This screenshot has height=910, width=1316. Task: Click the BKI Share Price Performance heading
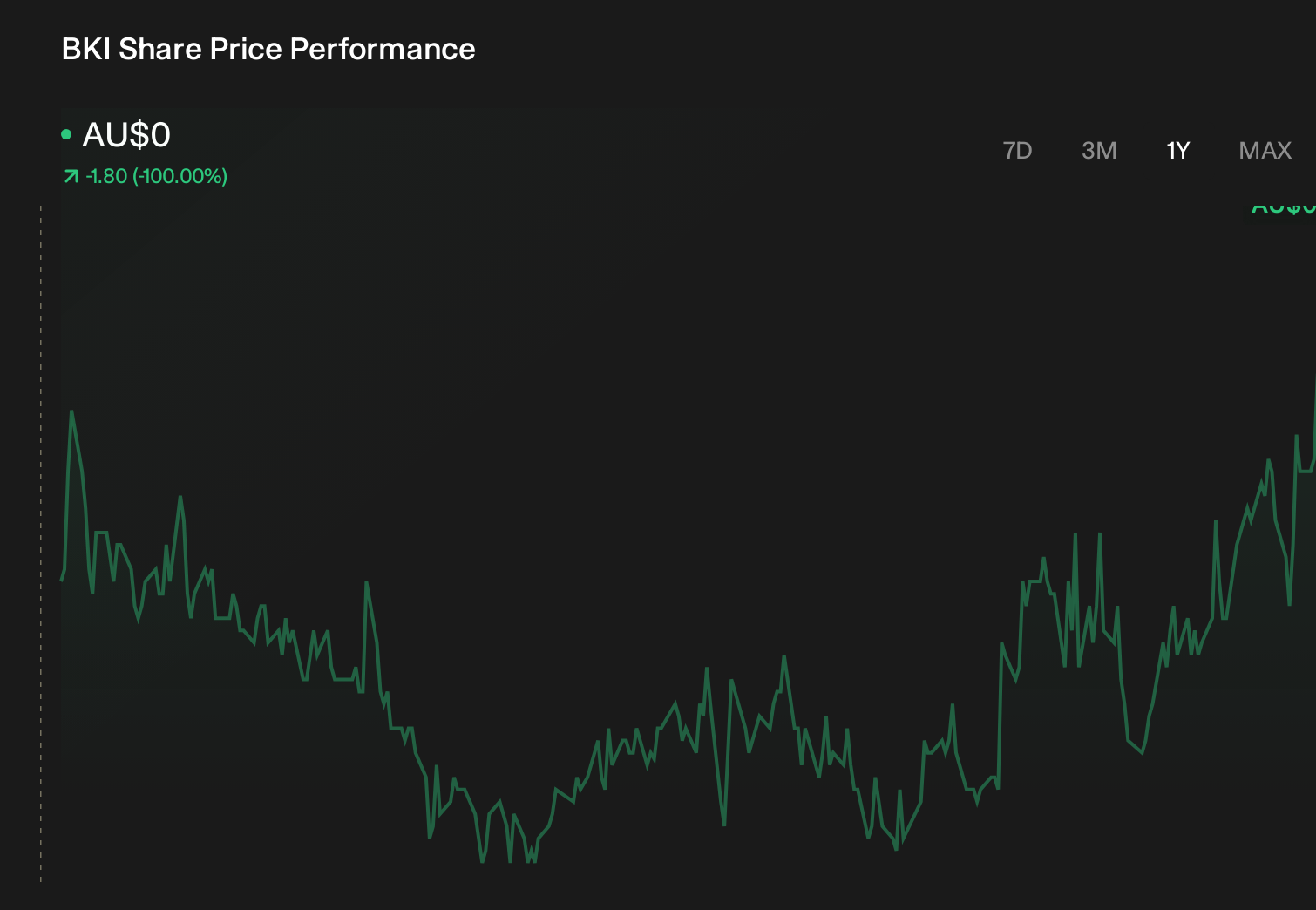(268, 49)
